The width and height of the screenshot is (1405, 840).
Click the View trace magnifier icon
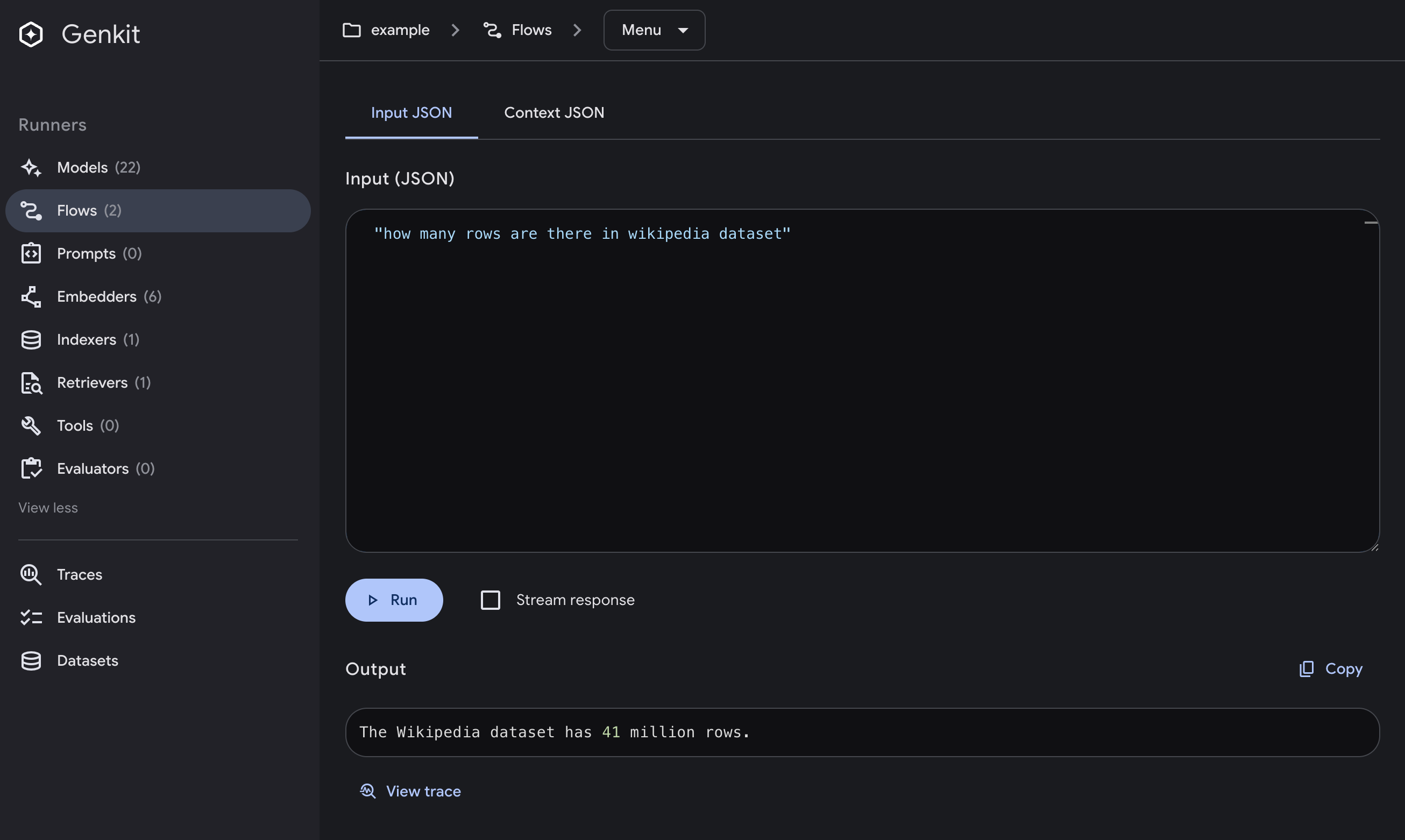click(368, 791)
